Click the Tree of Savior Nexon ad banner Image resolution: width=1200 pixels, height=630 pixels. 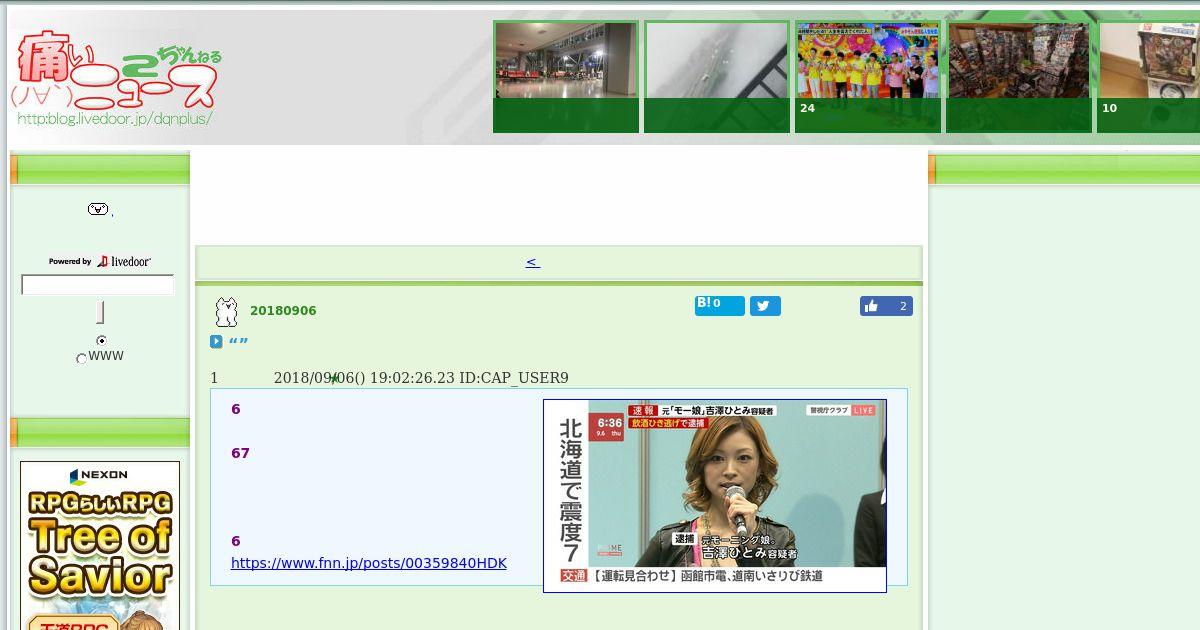[x=100, y=545]
